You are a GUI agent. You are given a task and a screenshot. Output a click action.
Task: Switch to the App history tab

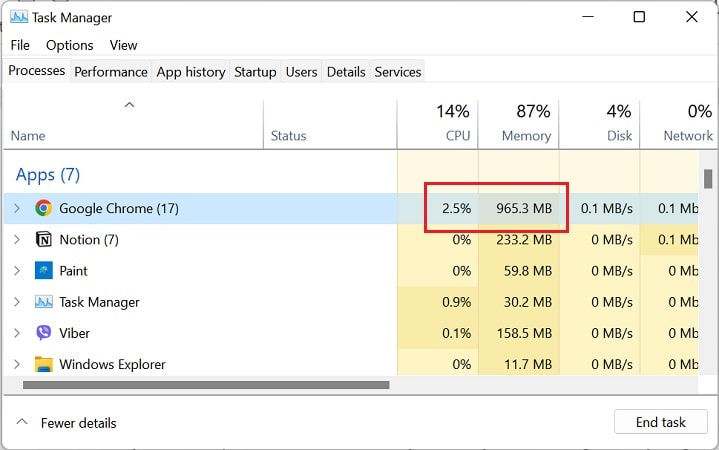point(191,72)
